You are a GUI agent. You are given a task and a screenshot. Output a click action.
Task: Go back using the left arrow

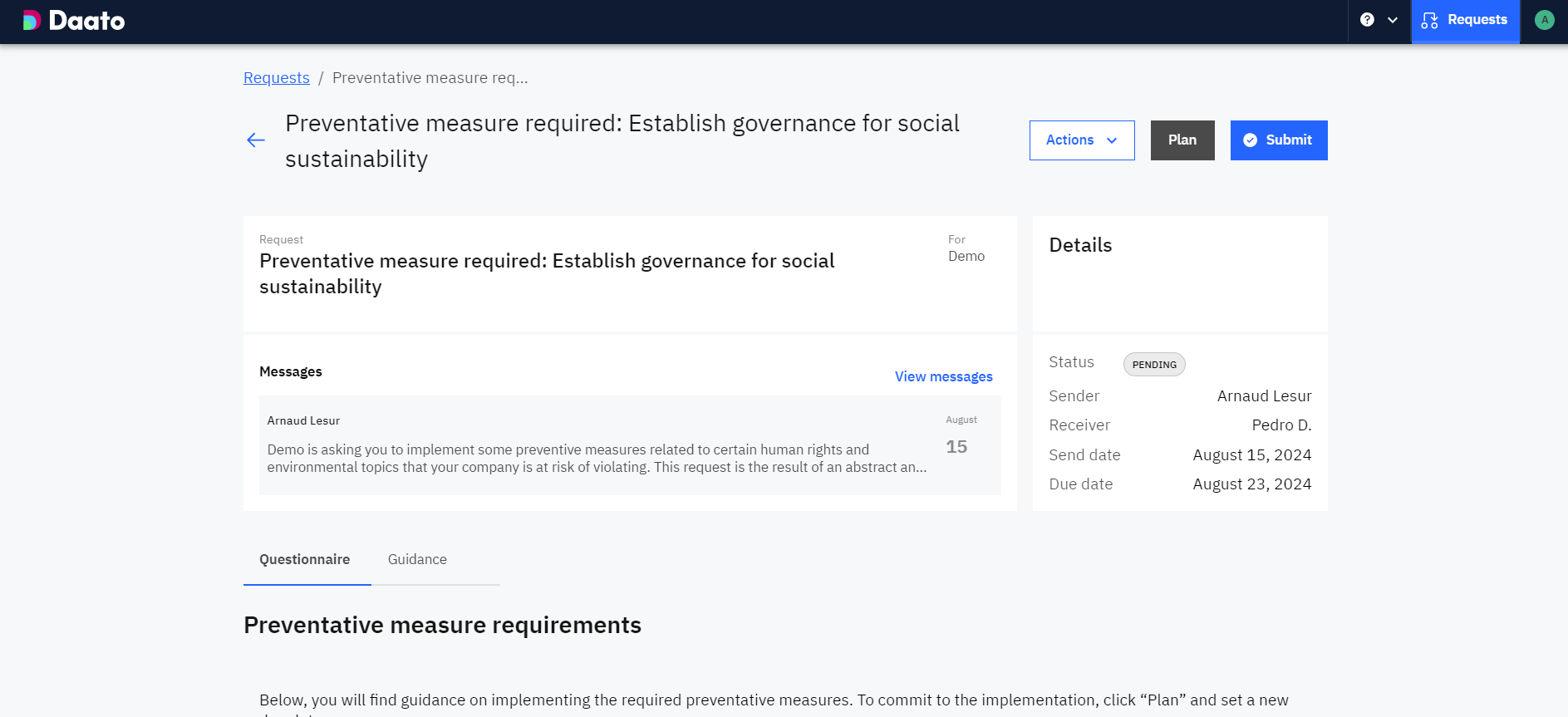256,140
